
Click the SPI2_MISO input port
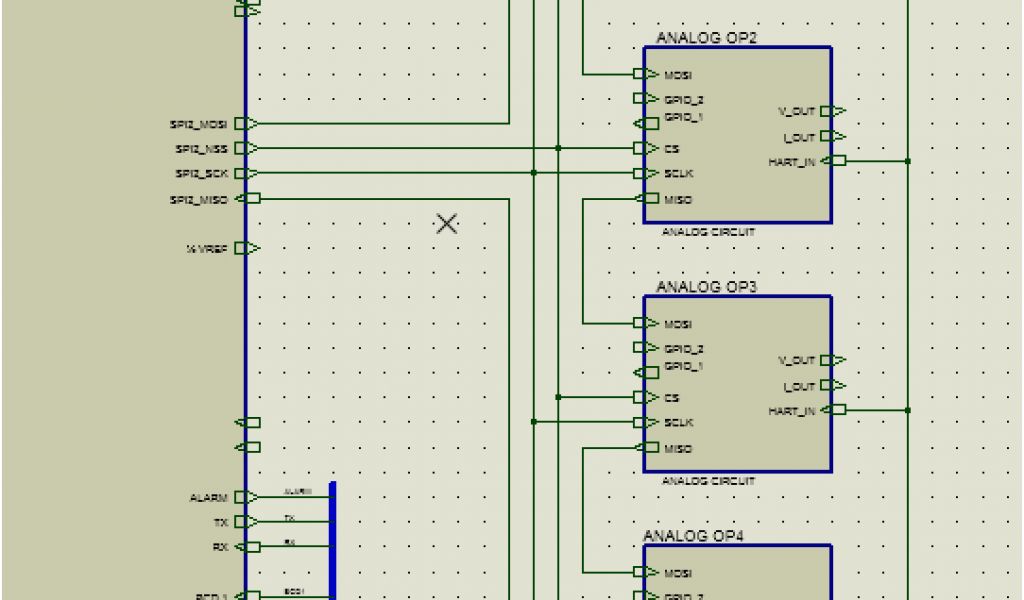coord(246,199)
